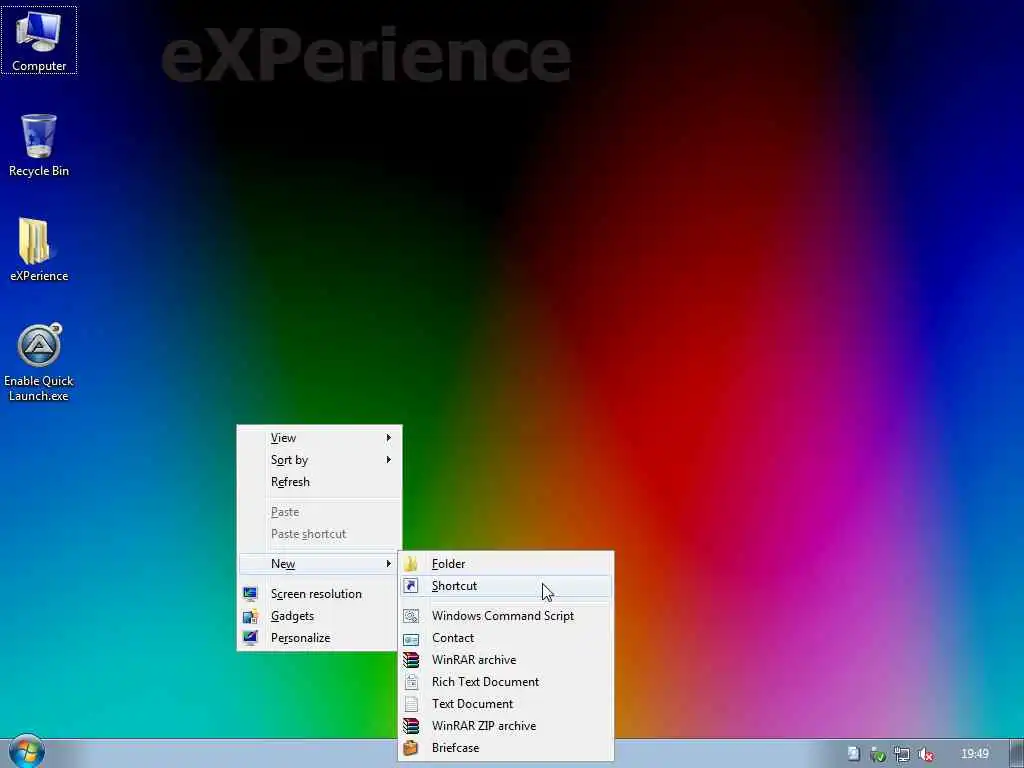Create a new Rich Text Document
The height and width of the screenshot is (768, 1024).
(506, 682)
